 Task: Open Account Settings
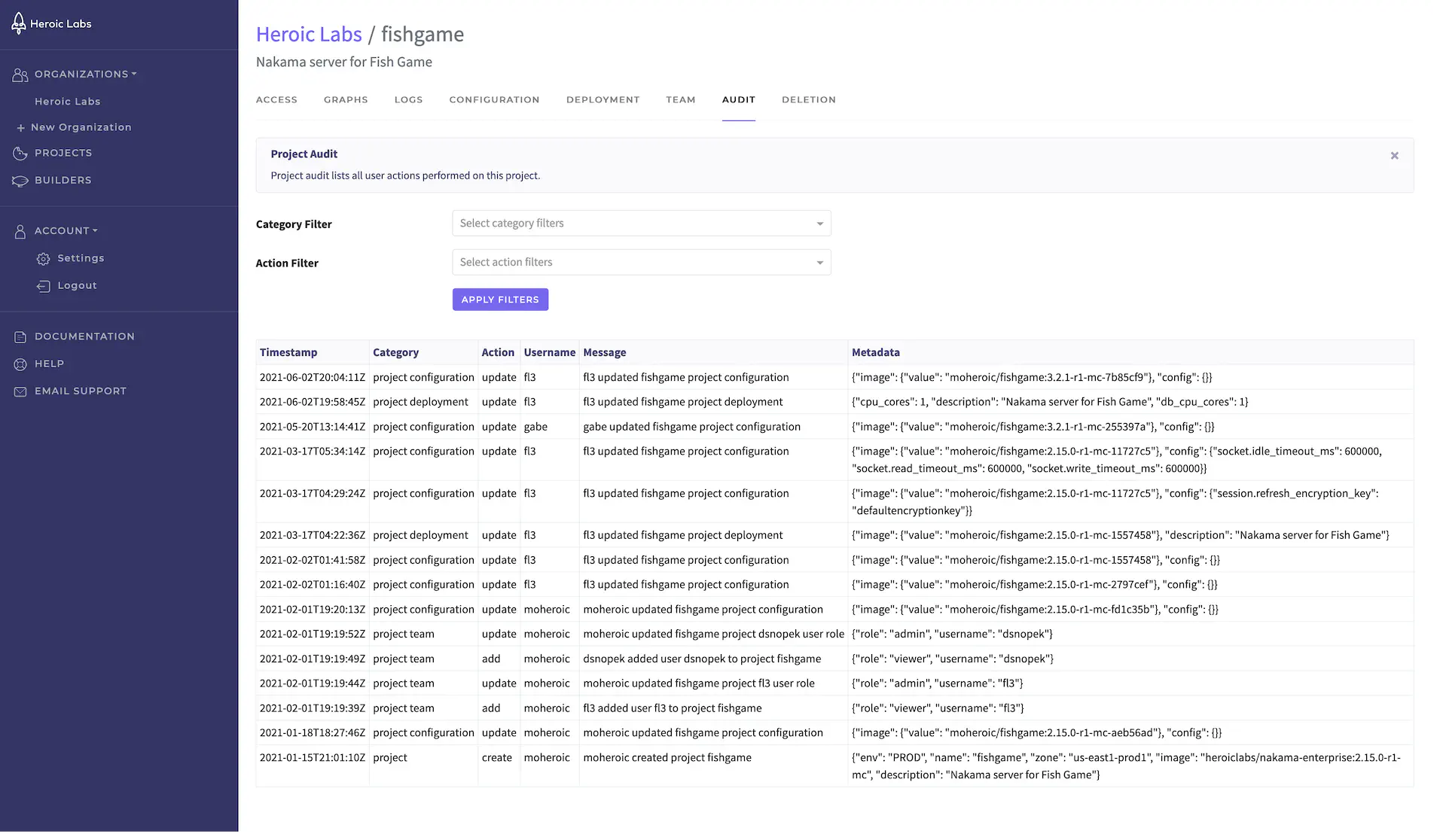point(81,257)
